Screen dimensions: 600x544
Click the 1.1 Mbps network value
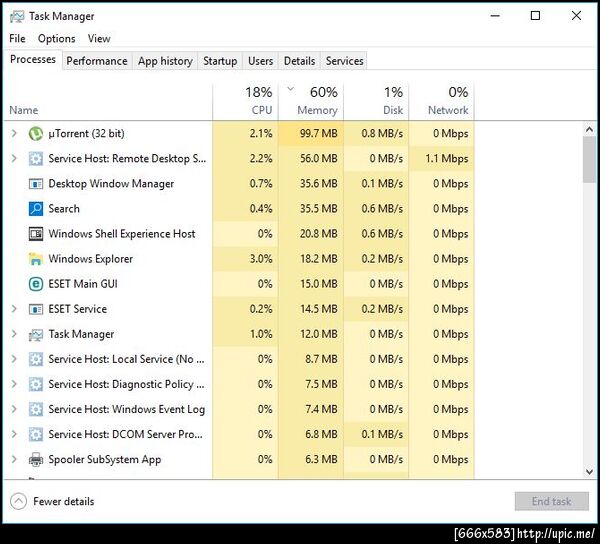pyautogui.click(x=447, y=159)
